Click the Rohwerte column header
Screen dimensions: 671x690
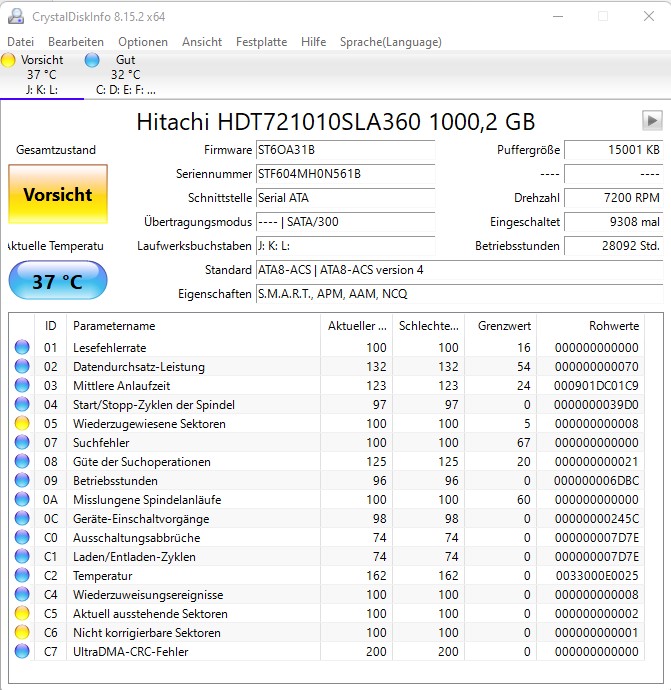click(x=590, y=326)
